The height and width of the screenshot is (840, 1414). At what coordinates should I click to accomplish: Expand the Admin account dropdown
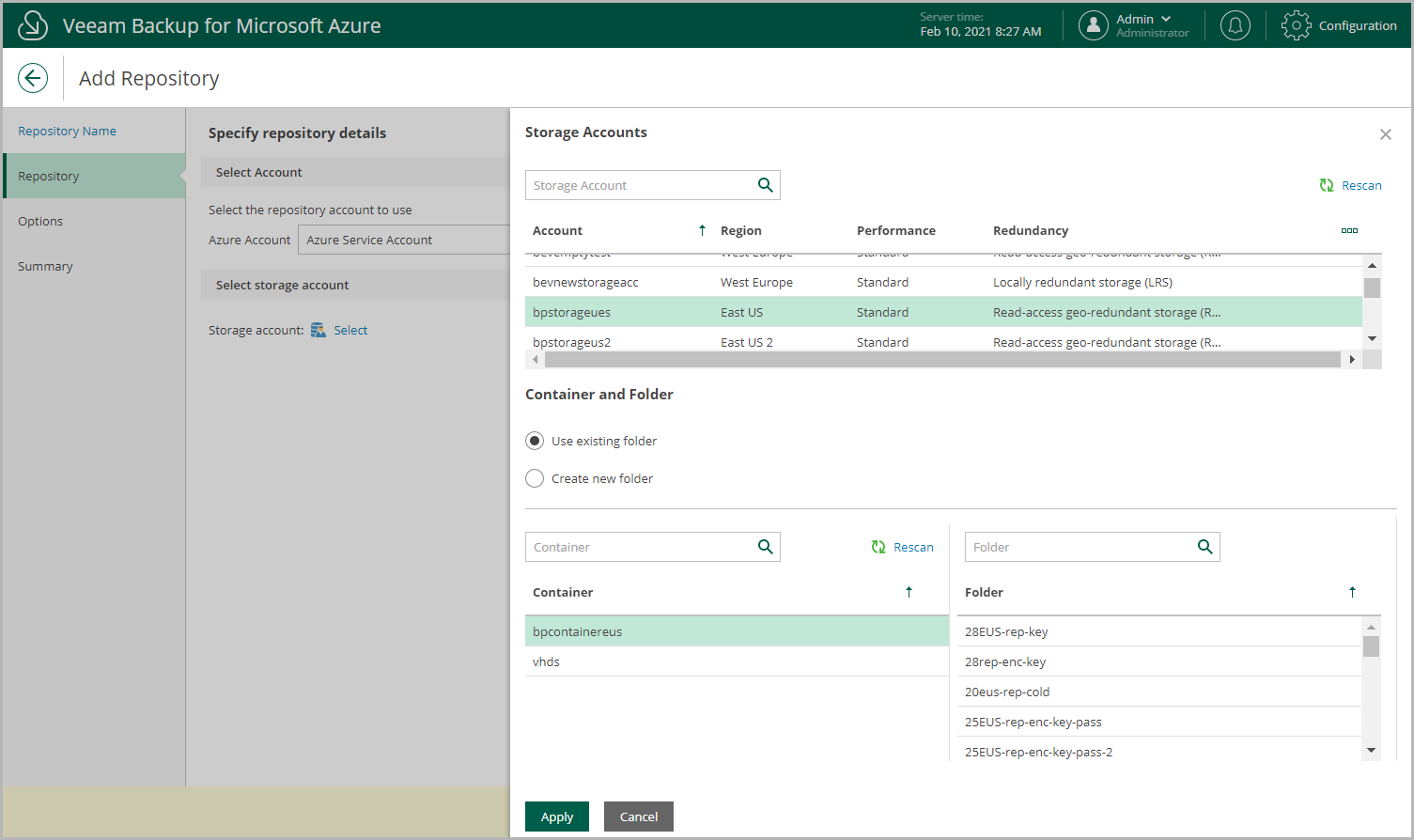pos(1166,19)
